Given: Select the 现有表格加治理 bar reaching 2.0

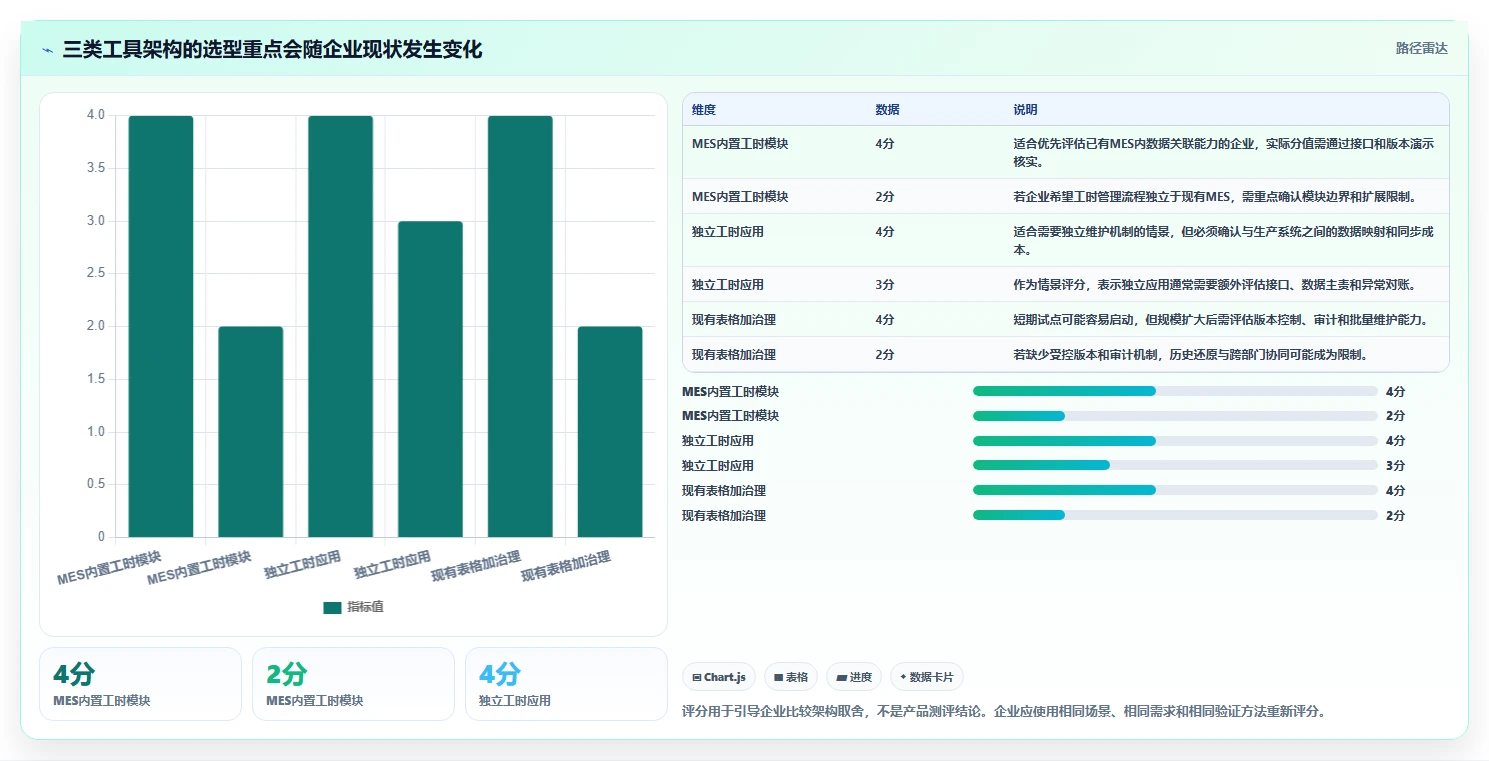Looking at the screenshot, I should point(610,432).
